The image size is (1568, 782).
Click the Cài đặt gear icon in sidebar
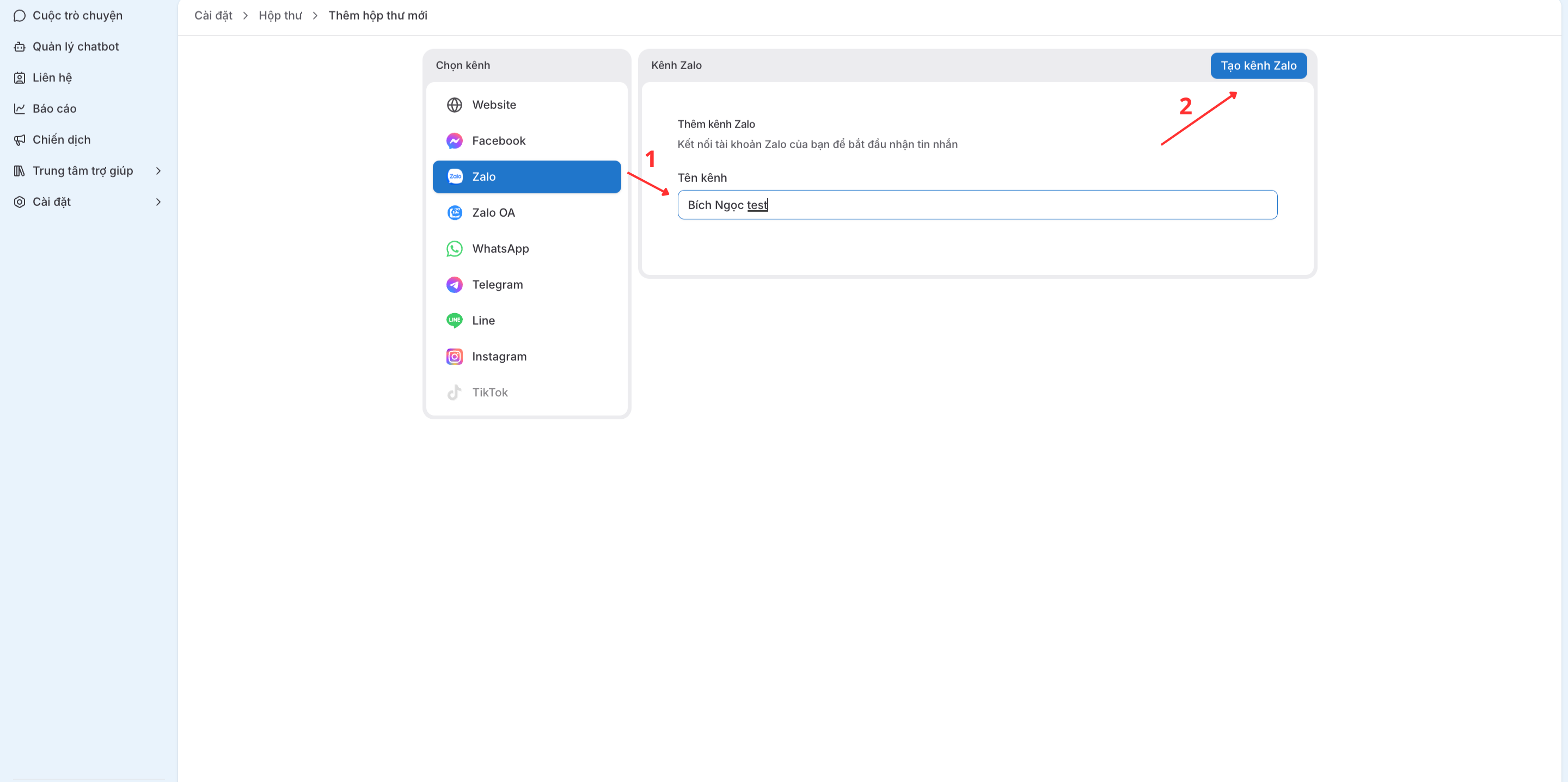[x=20, y=201]
